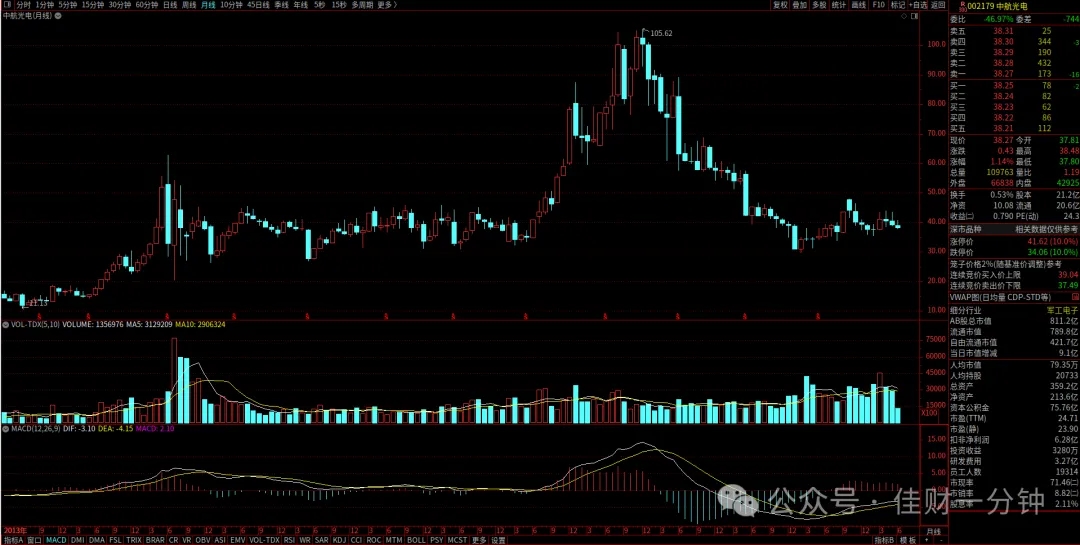Screen dimensions: 1080x545
Task: Switch to 季线 quarterly chart
Action: point(281,5)
